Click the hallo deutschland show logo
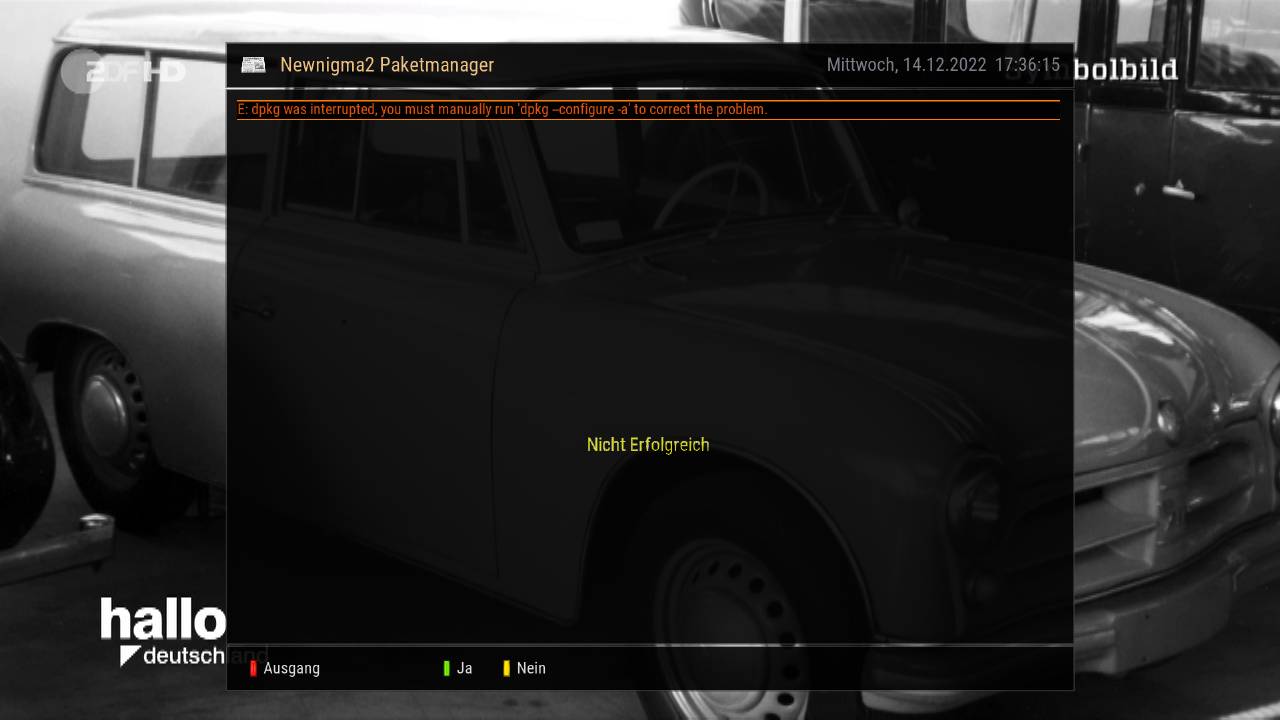The width and height of the screenshot is (1280, 720). click(x=163, y=632)
